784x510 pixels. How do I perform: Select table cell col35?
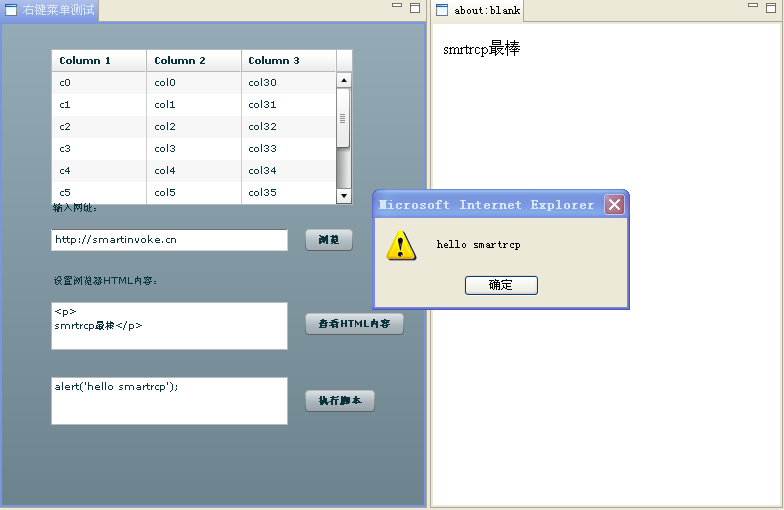288,192
